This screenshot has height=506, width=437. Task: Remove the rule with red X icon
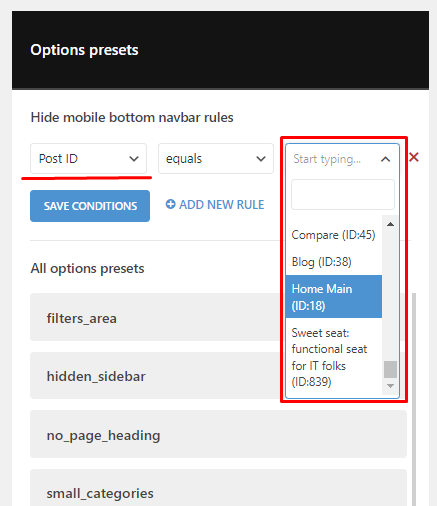(x=414, y=157)
